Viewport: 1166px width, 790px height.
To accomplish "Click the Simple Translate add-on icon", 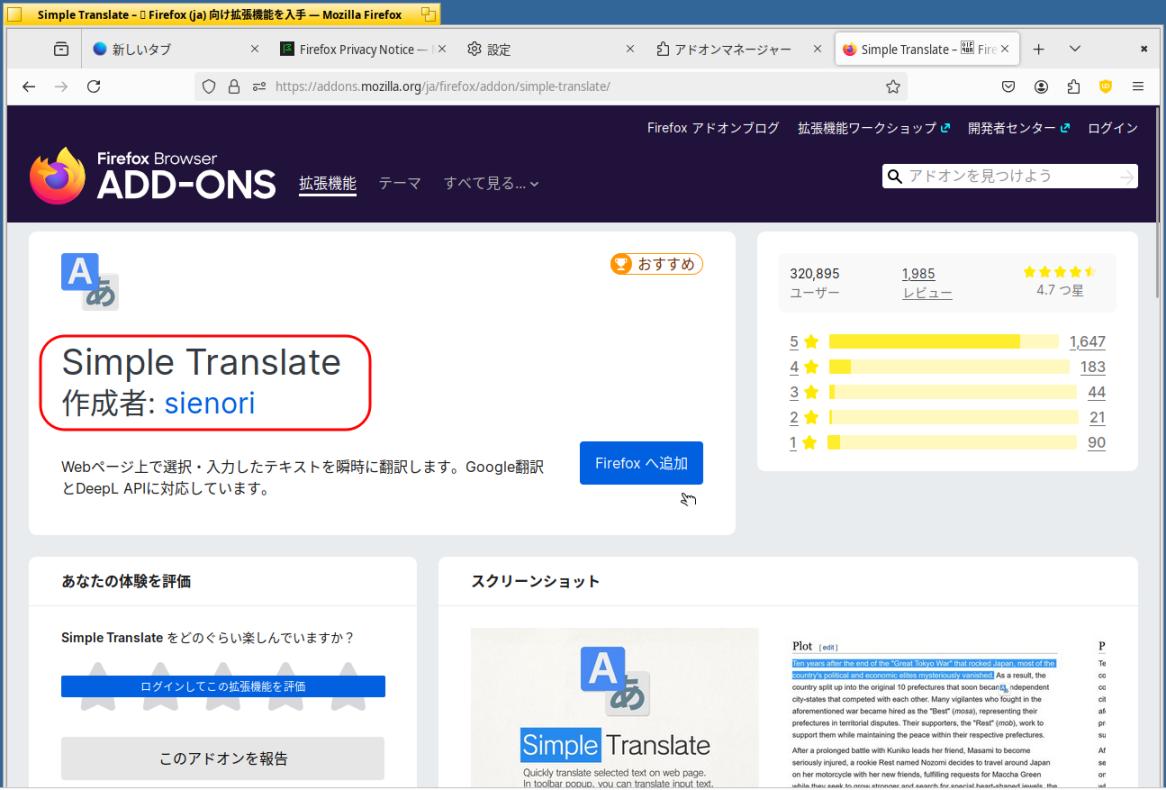I will click(x=90, y=282).
